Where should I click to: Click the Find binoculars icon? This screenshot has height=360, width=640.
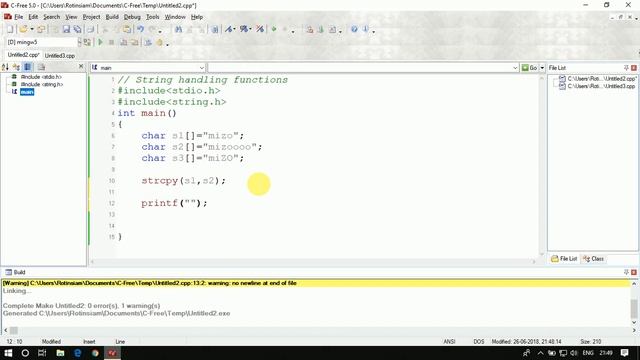(x=178, y=29)
